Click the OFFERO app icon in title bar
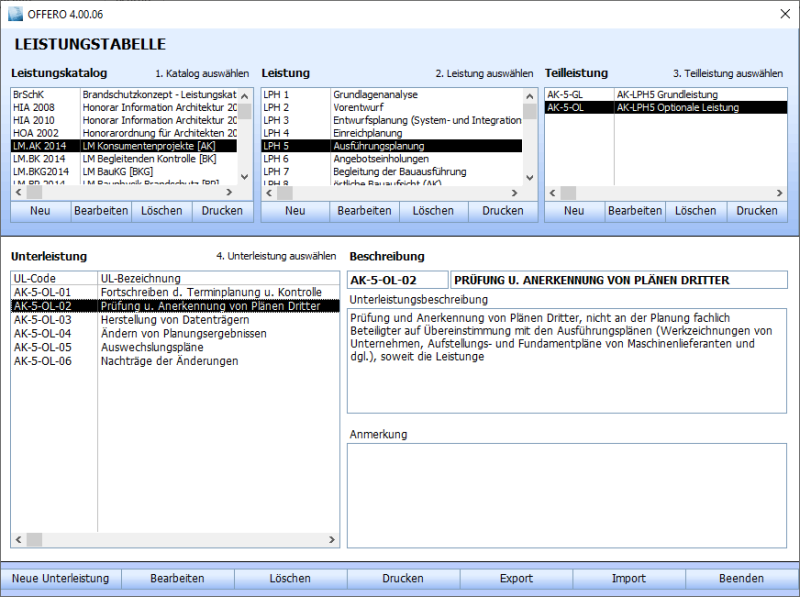800x597 pixels. click(x=15, y=14)
